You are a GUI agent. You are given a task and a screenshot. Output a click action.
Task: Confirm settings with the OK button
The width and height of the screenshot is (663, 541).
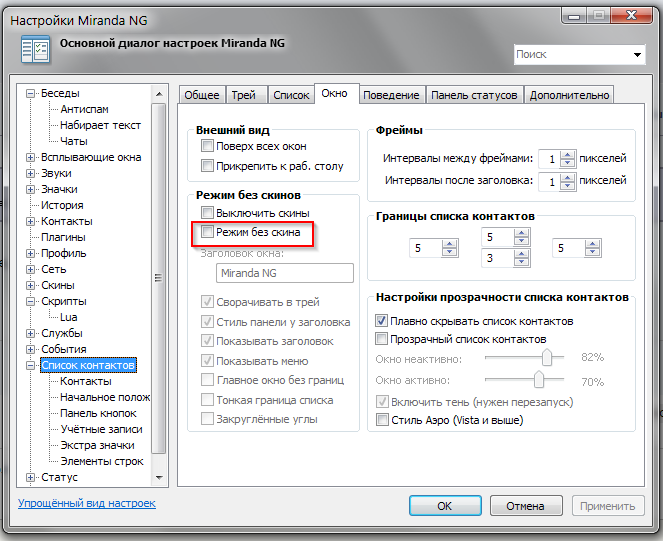click(445, 505)
